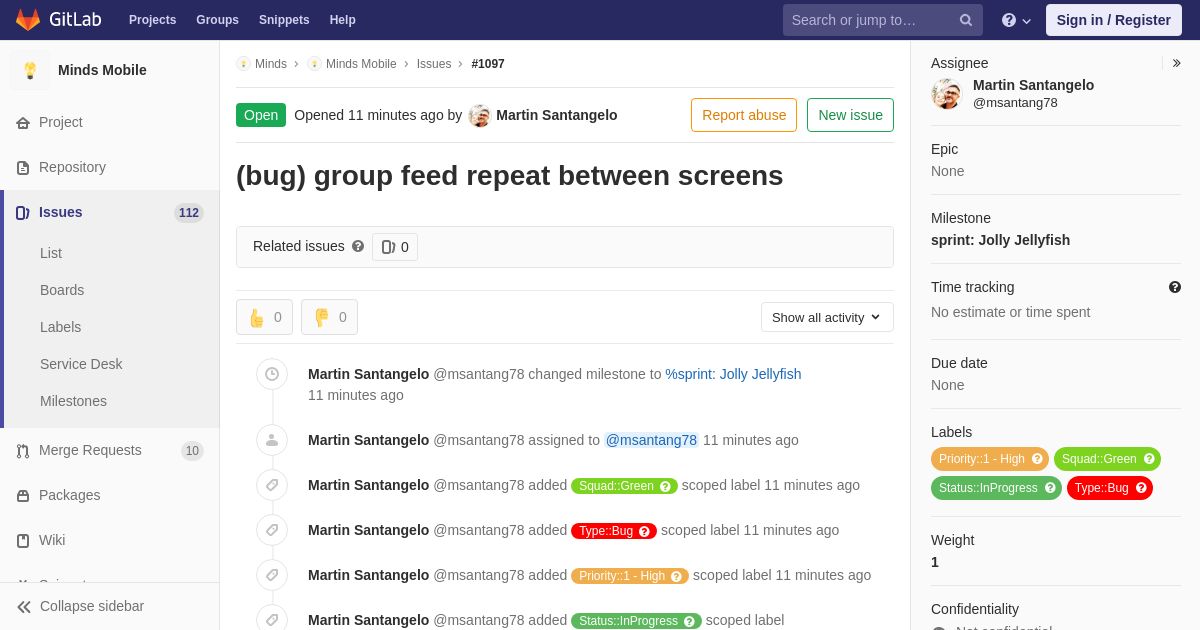
Task: Open Boards in sidebar
Action: point(62,290)
